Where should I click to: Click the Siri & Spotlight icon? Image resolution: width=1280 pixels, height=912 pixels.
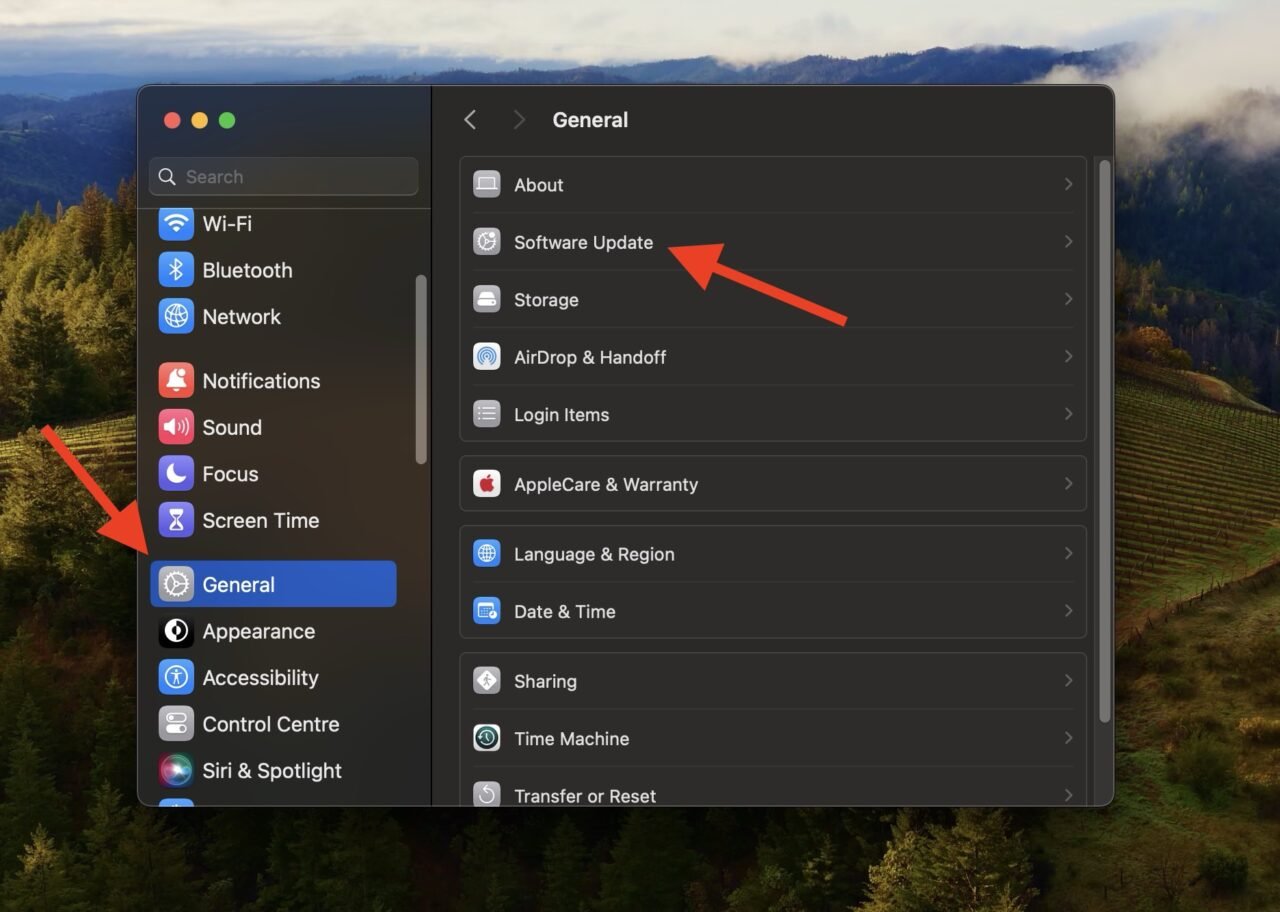tap(176, 771)
